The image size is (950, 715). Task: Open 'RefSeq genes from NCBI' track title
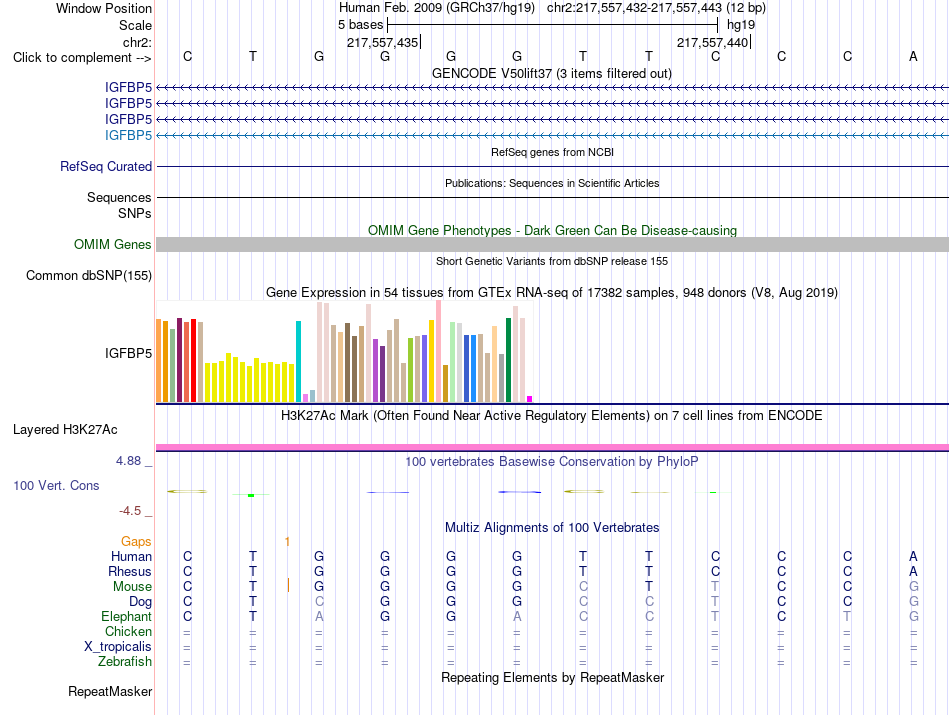(x=552, y=152)
